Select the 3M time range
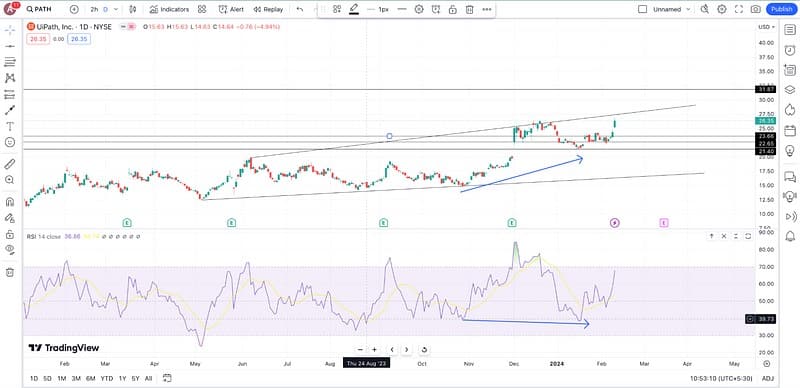 (x=76, y=378)
